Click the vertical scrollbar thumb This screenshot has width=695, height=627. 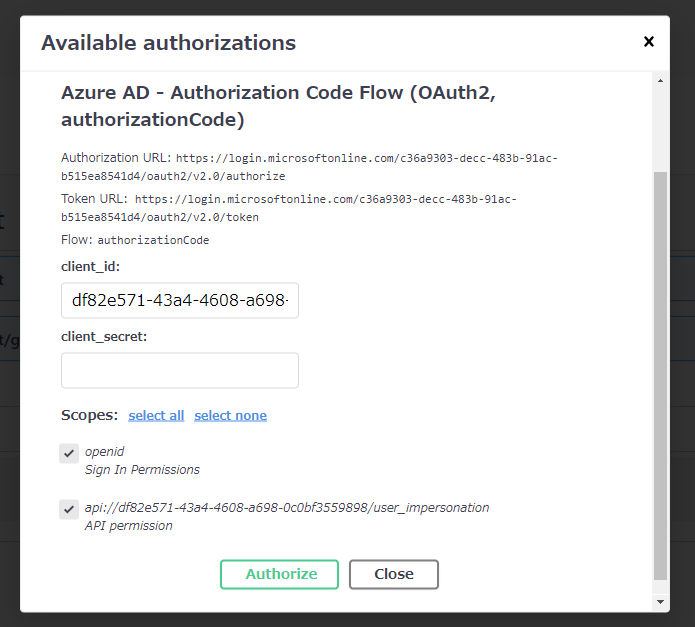660,376
